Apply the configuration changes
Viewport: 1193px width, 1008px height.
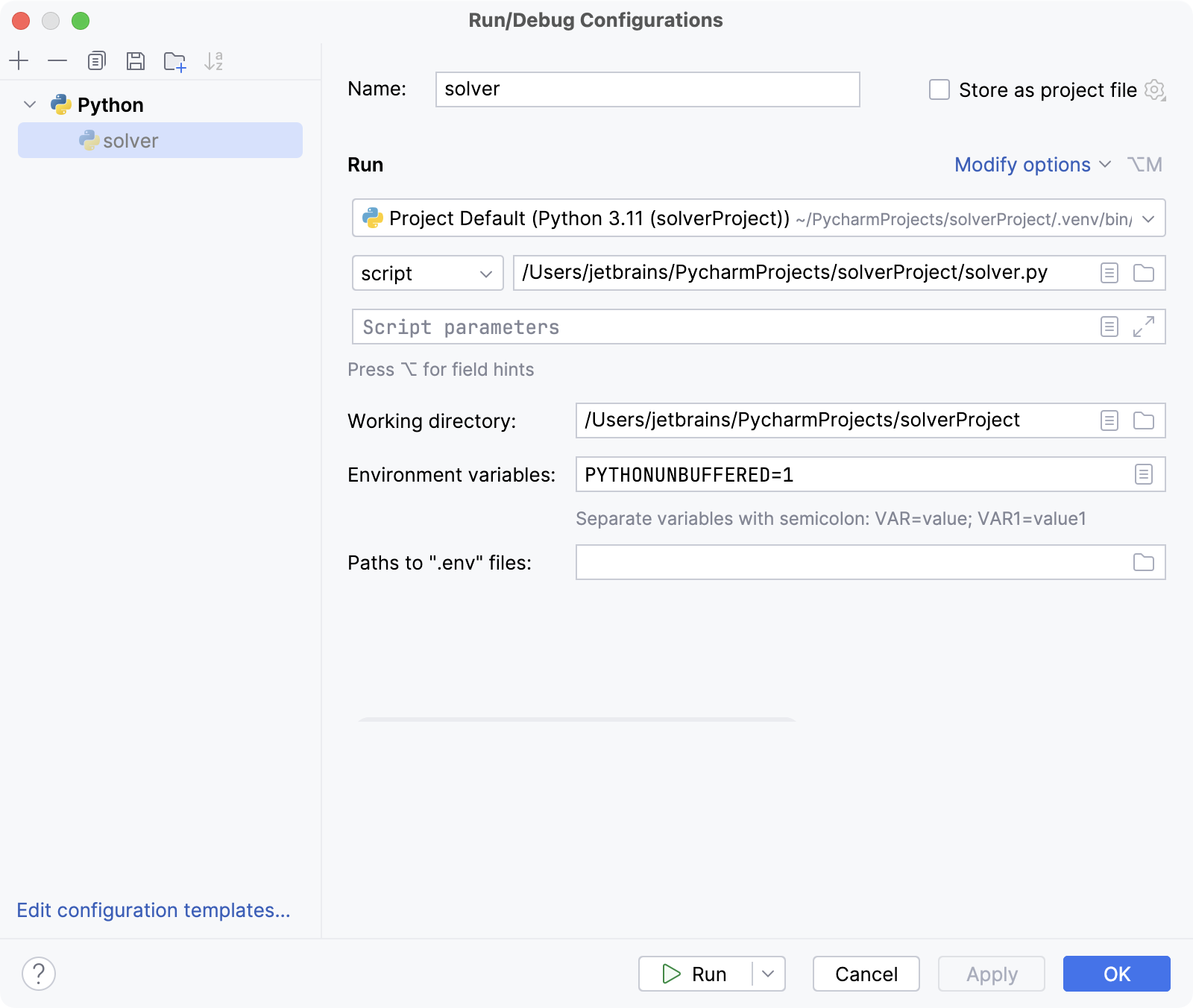(x=991, y=973)
